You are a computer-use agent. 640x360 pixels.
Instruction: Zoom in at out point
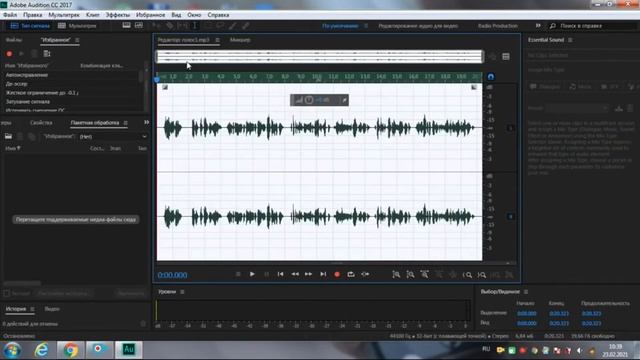pyautogui.click(x=482, y=275)
